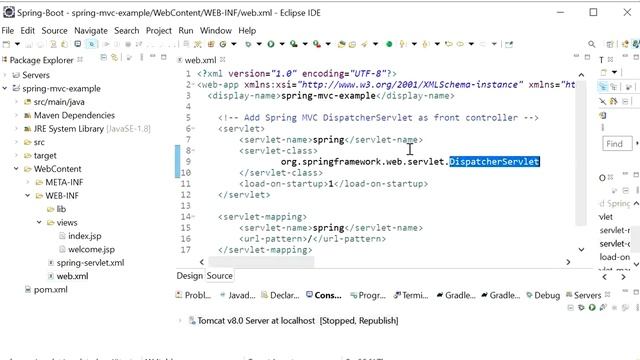Open the Help menu
Screen dimensions: 640x360
[x=247, y=31]
